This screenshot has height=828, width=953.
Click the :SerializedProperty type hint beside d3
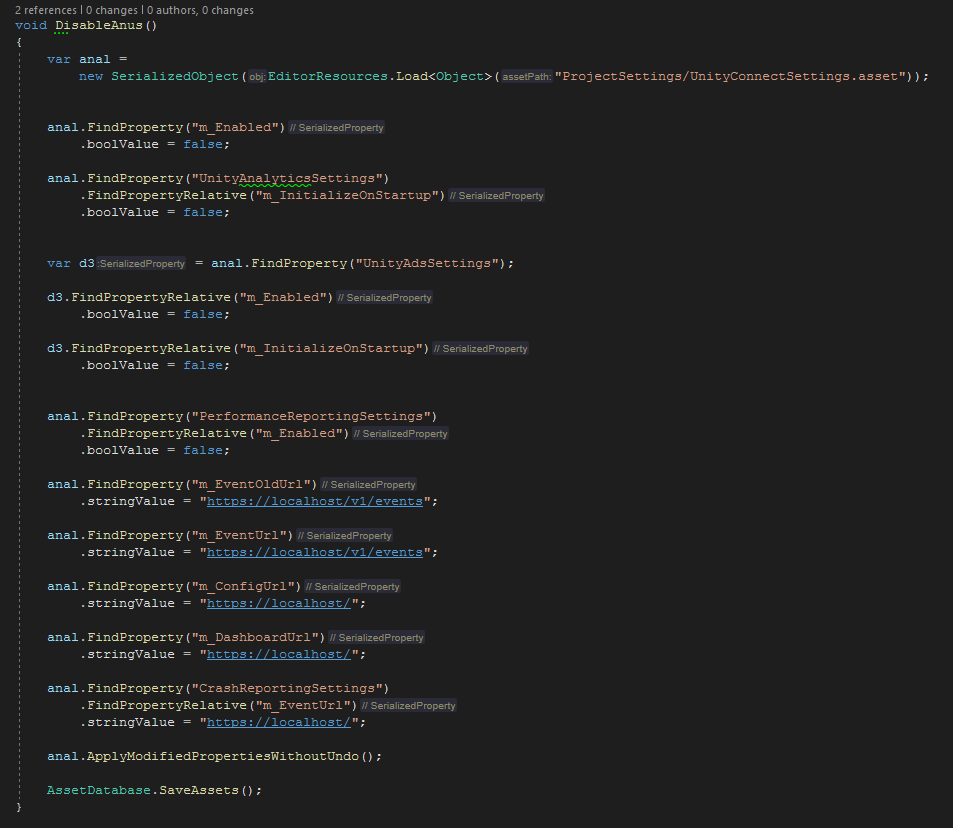point(141,264)
